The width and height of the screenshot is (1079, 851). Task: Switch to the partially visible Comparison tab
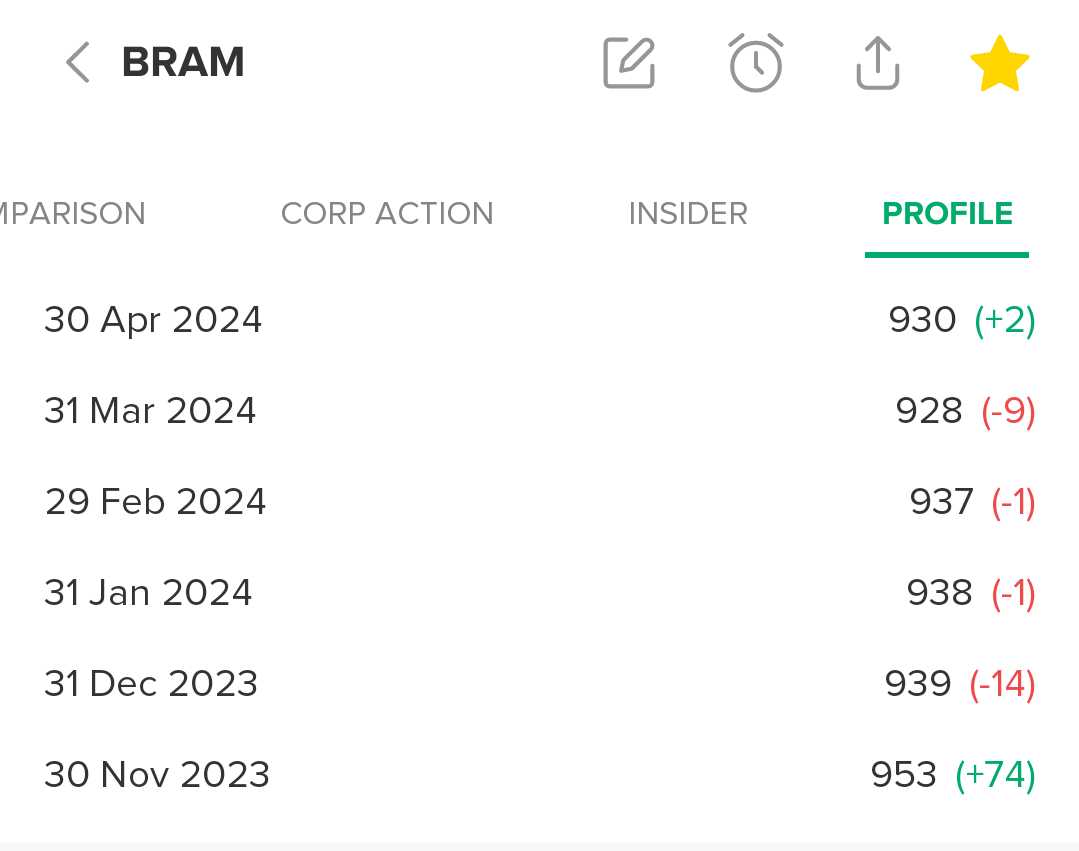(x=72, y=213)
